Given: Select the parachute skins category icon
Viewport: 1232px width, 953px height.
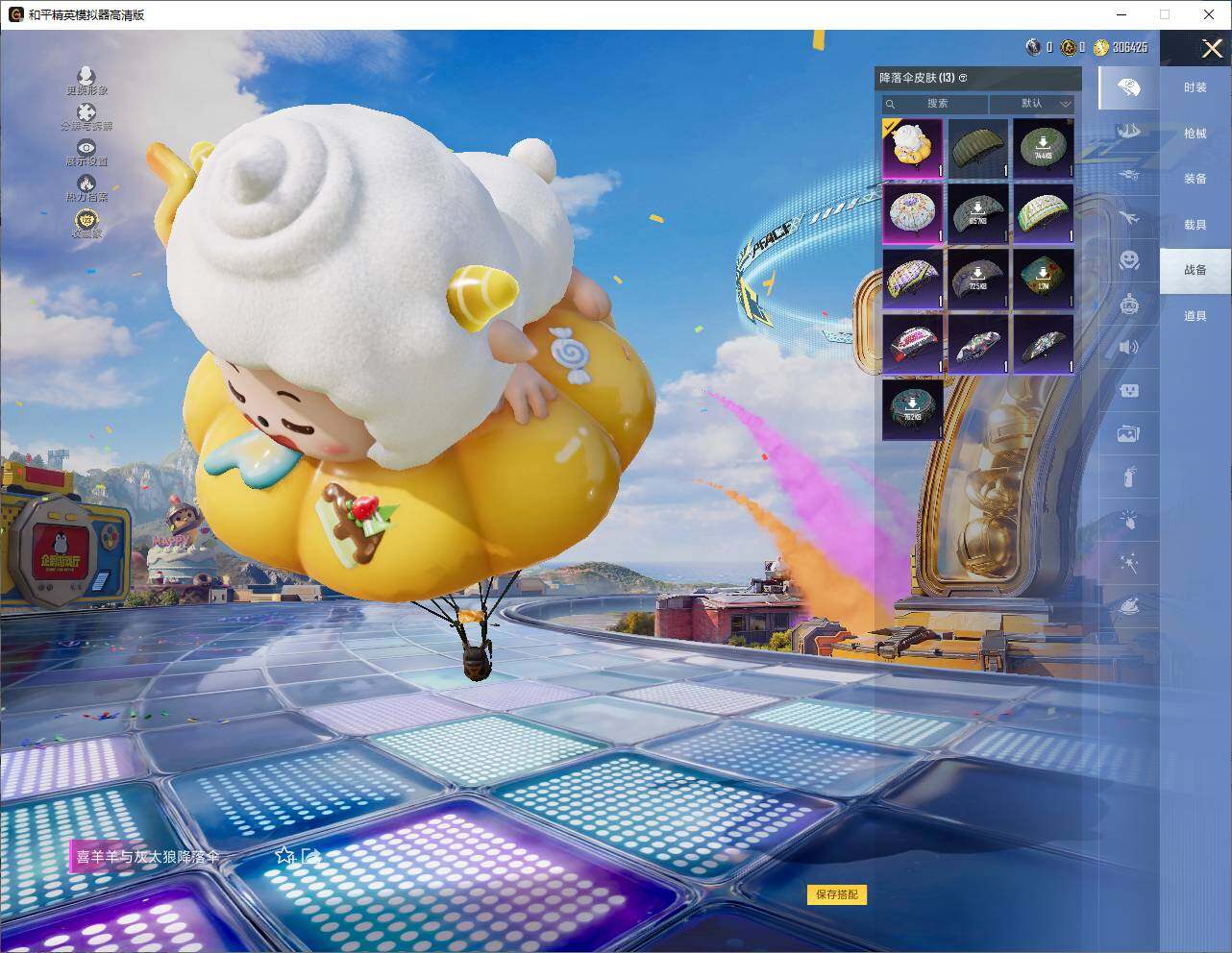Looking at the screenshot, I should pos(1129,88).
